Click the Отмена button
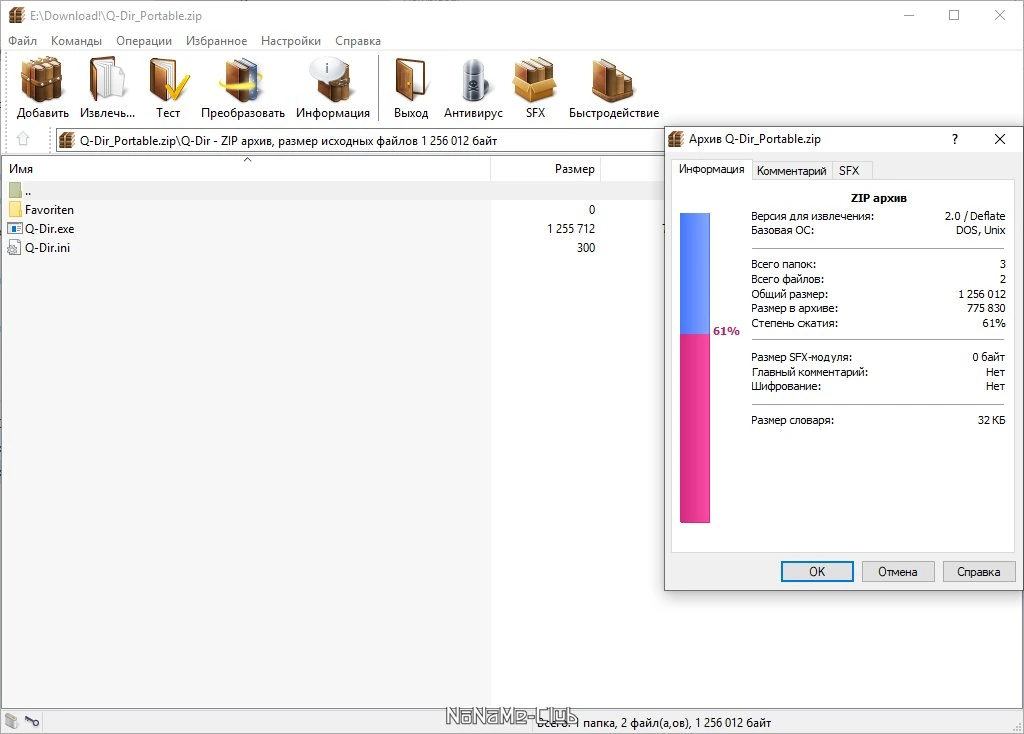 (x=897, y=571)
